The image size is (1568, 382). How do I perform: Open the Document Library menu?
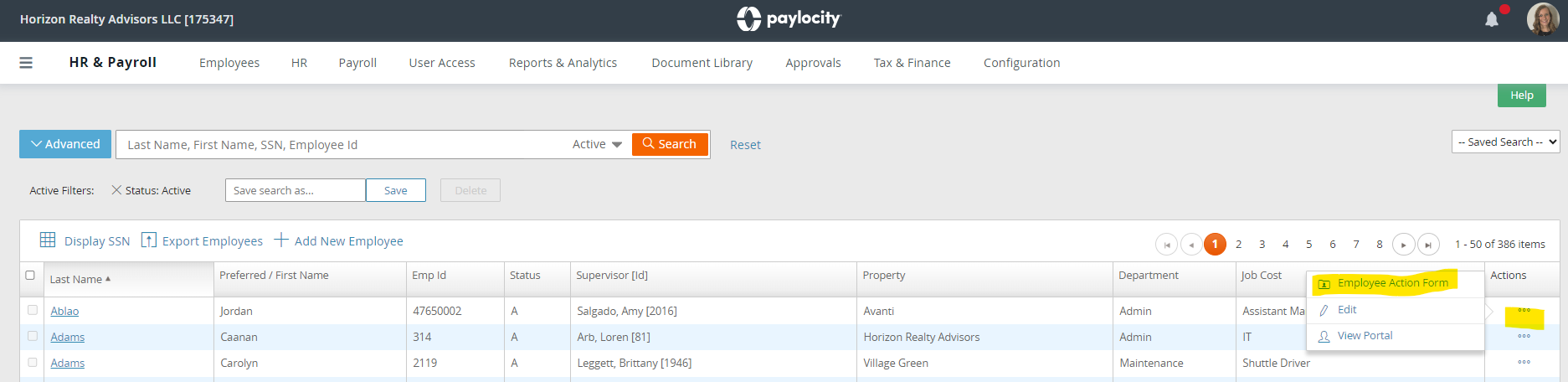click(702, 63)
